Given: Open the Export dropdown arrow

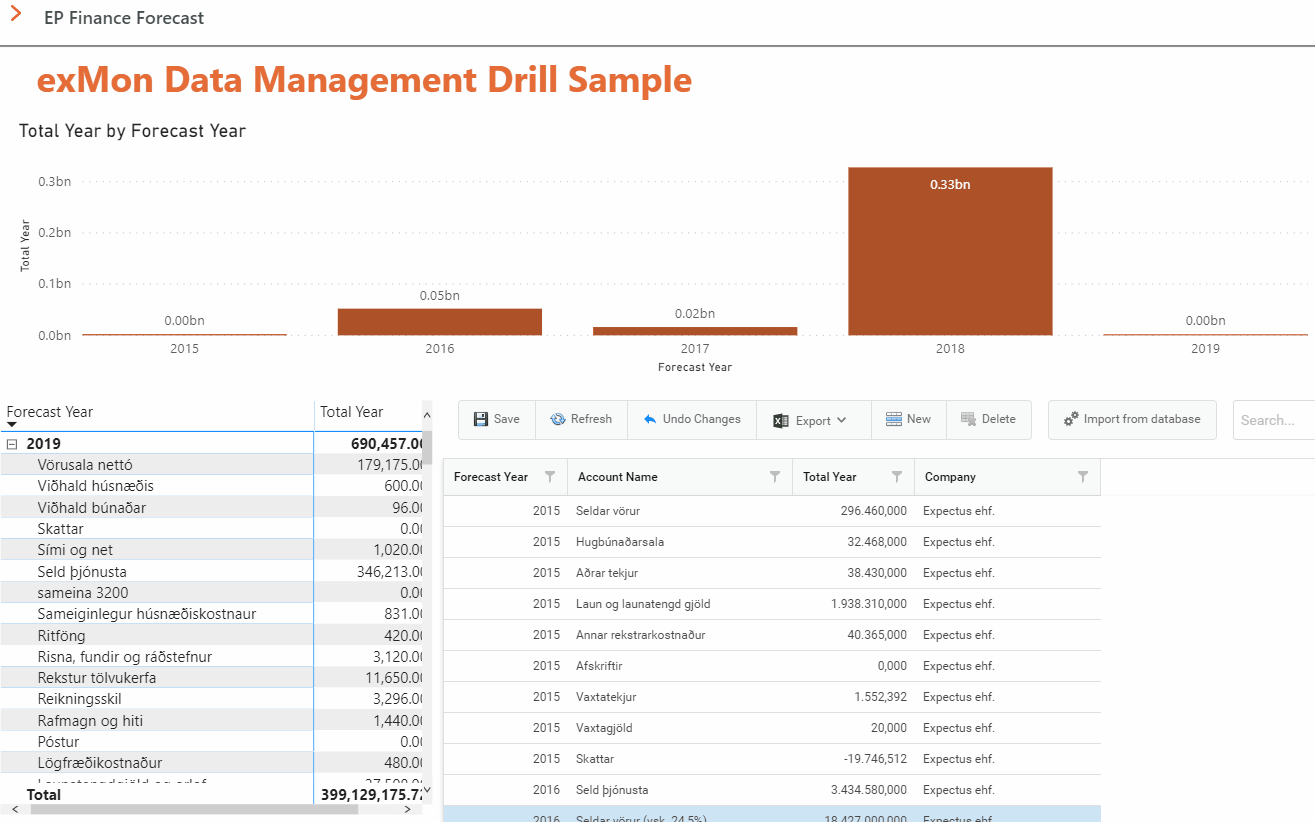Looking at the screenshot, I should (842, 421).
